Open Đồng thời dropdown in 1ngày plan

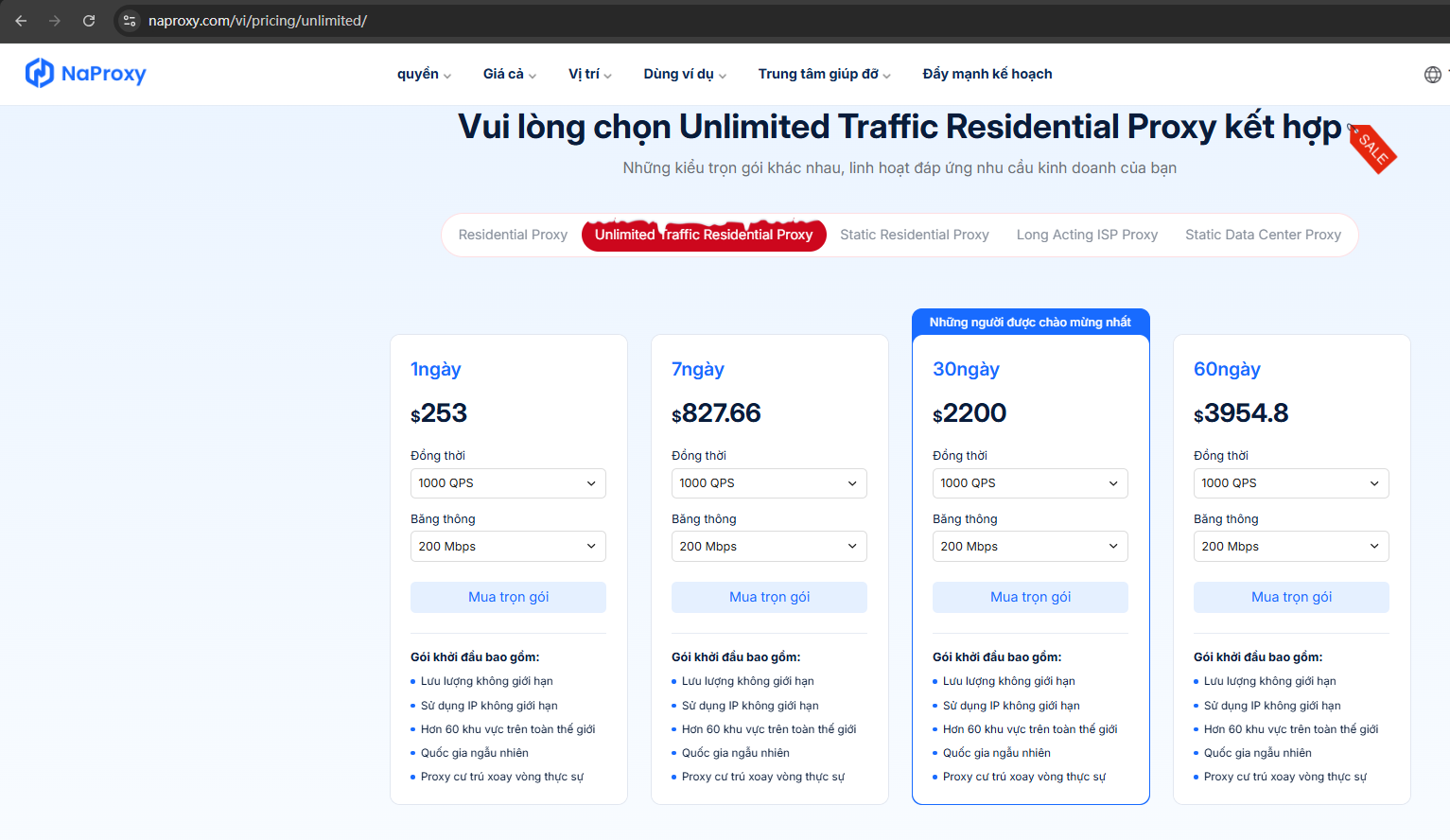pos(508,483)
